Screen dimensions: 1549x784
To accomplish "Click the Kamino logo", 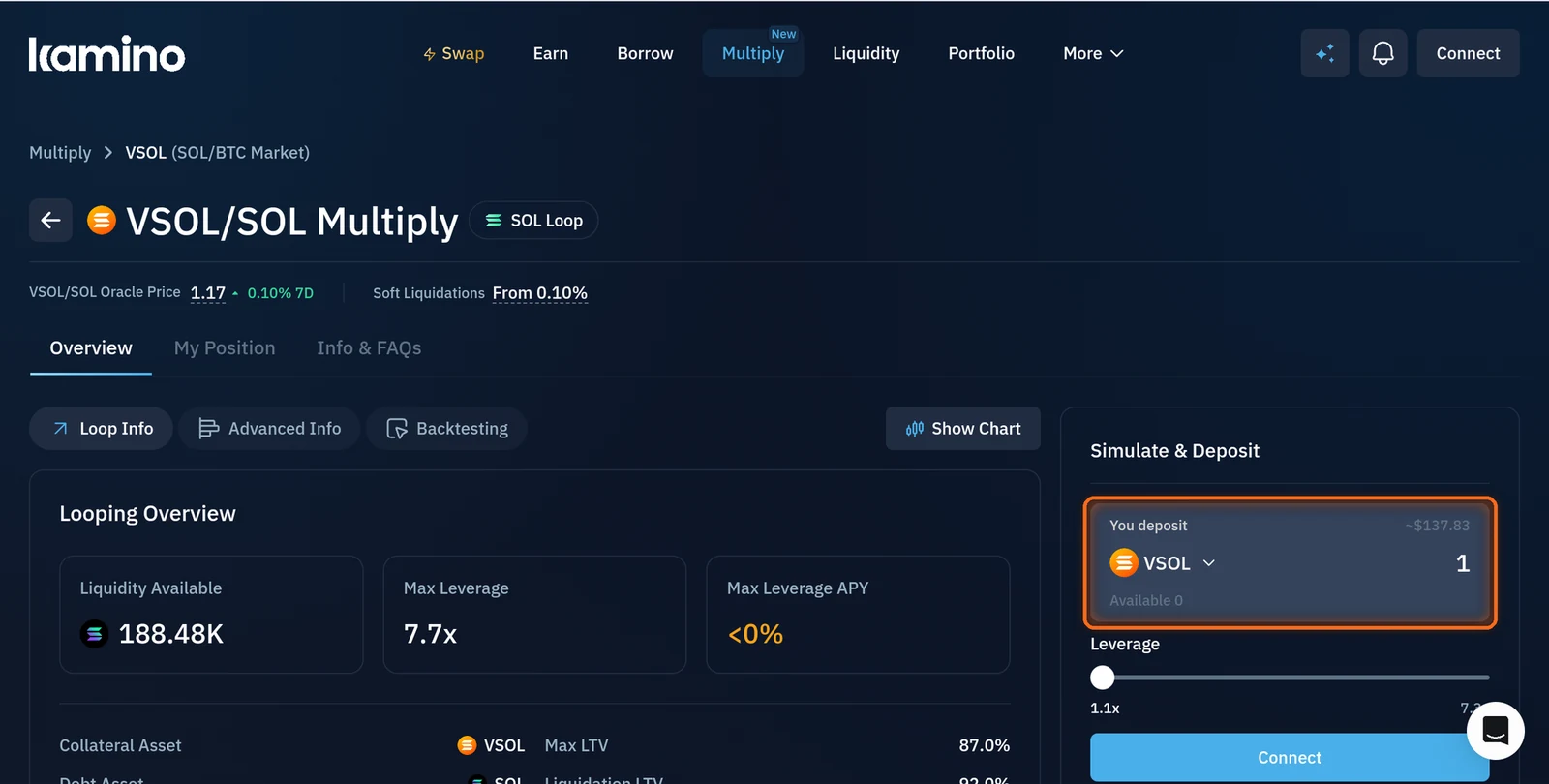I will pos(106,54).
